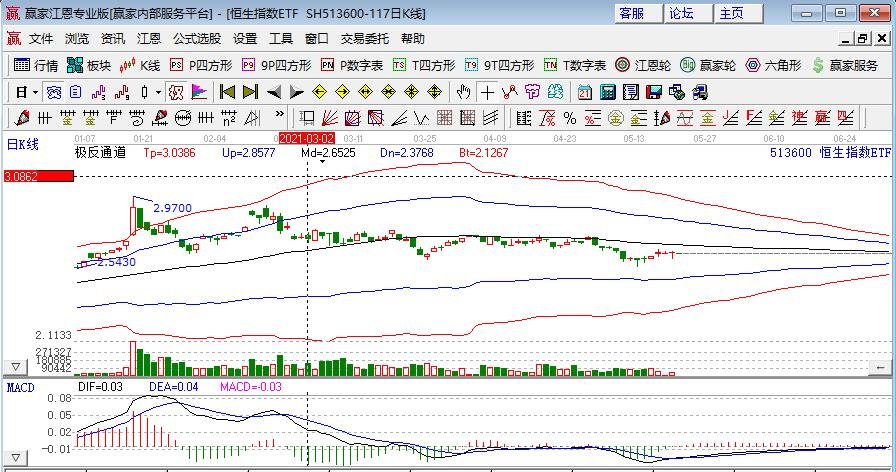Open the P数字表 tool
The width and height of the screenshot is (896, 472).
pyautogui.click(x=351, y=66)
